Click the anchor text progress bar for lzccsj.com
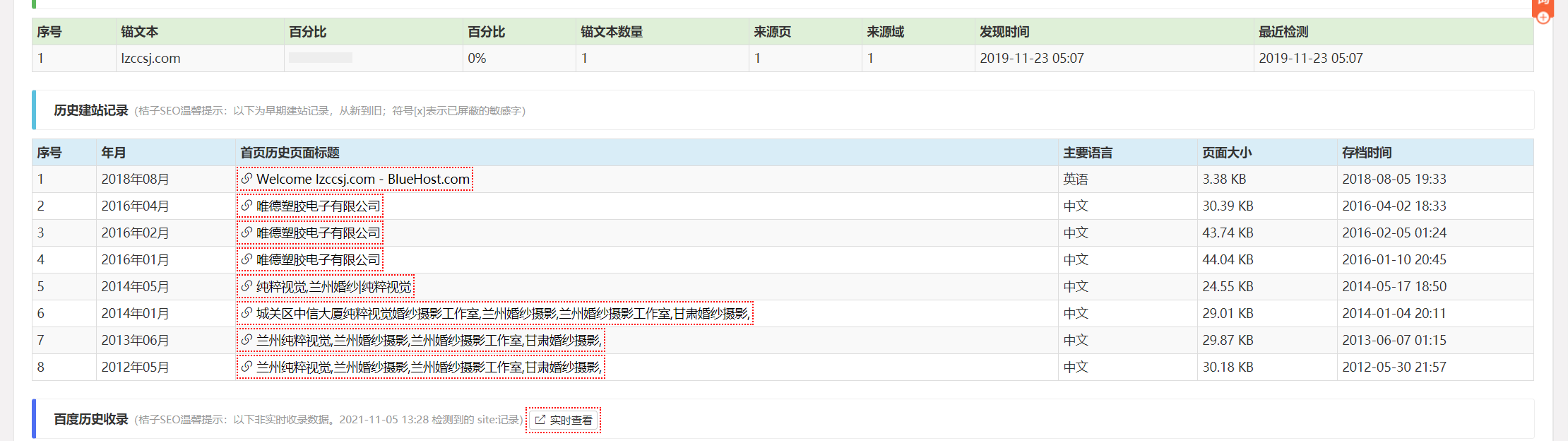The height and width of the screenshot is (441, 1568). coord(321,58)
